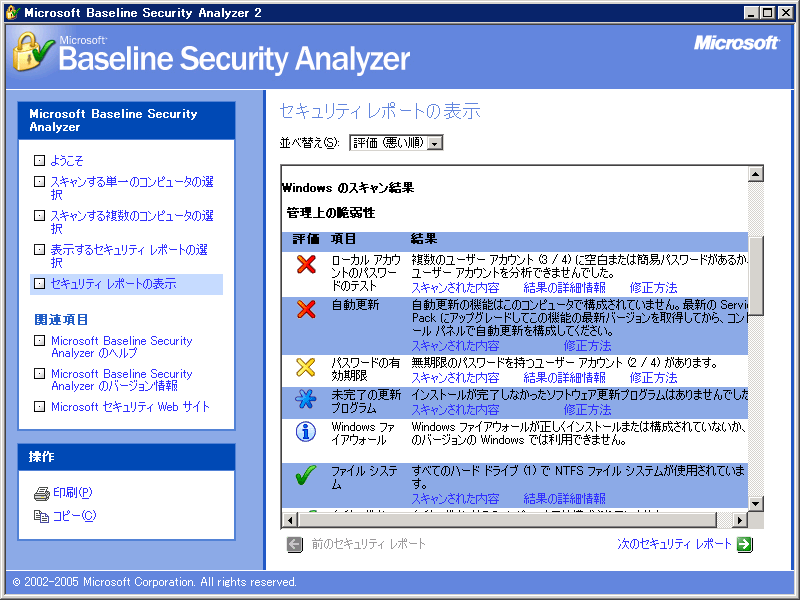Click 結果の詳細情報 in the パスワードの有効期限 row

point(564,378)
